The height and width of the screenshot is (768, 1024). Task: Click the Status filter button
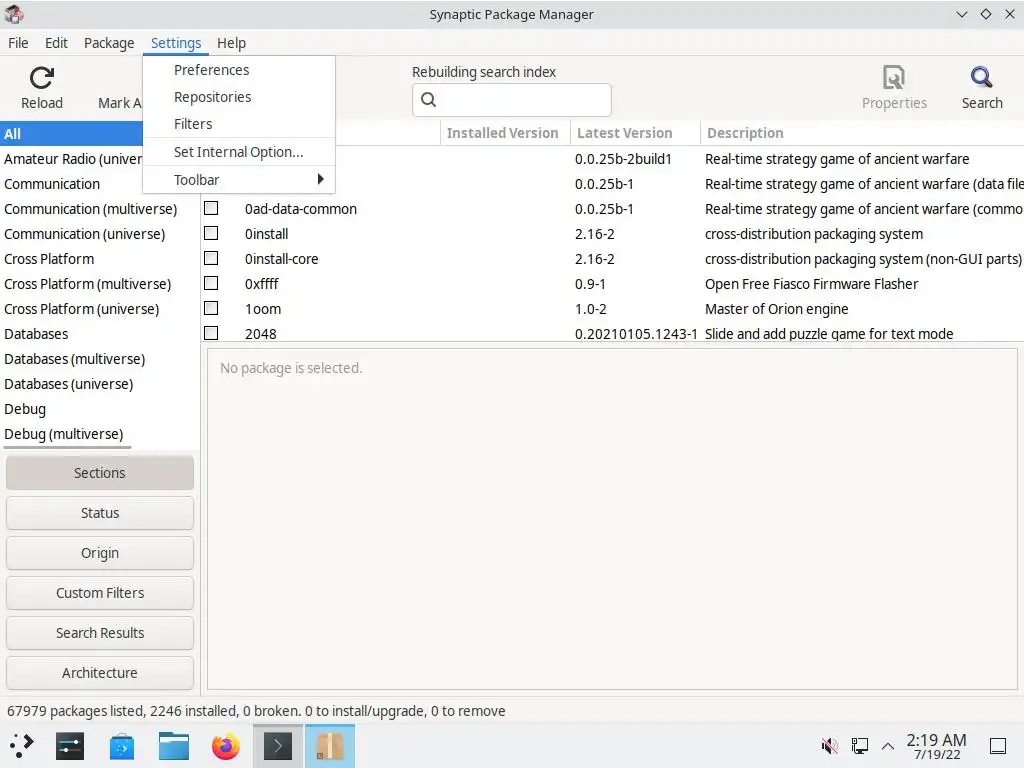pos(100,513)
